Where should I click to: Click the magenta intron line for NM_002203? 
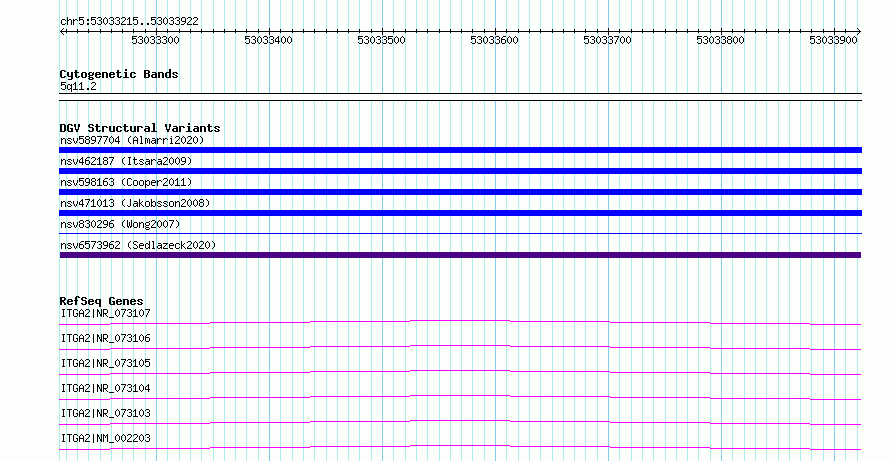point(460,447)
